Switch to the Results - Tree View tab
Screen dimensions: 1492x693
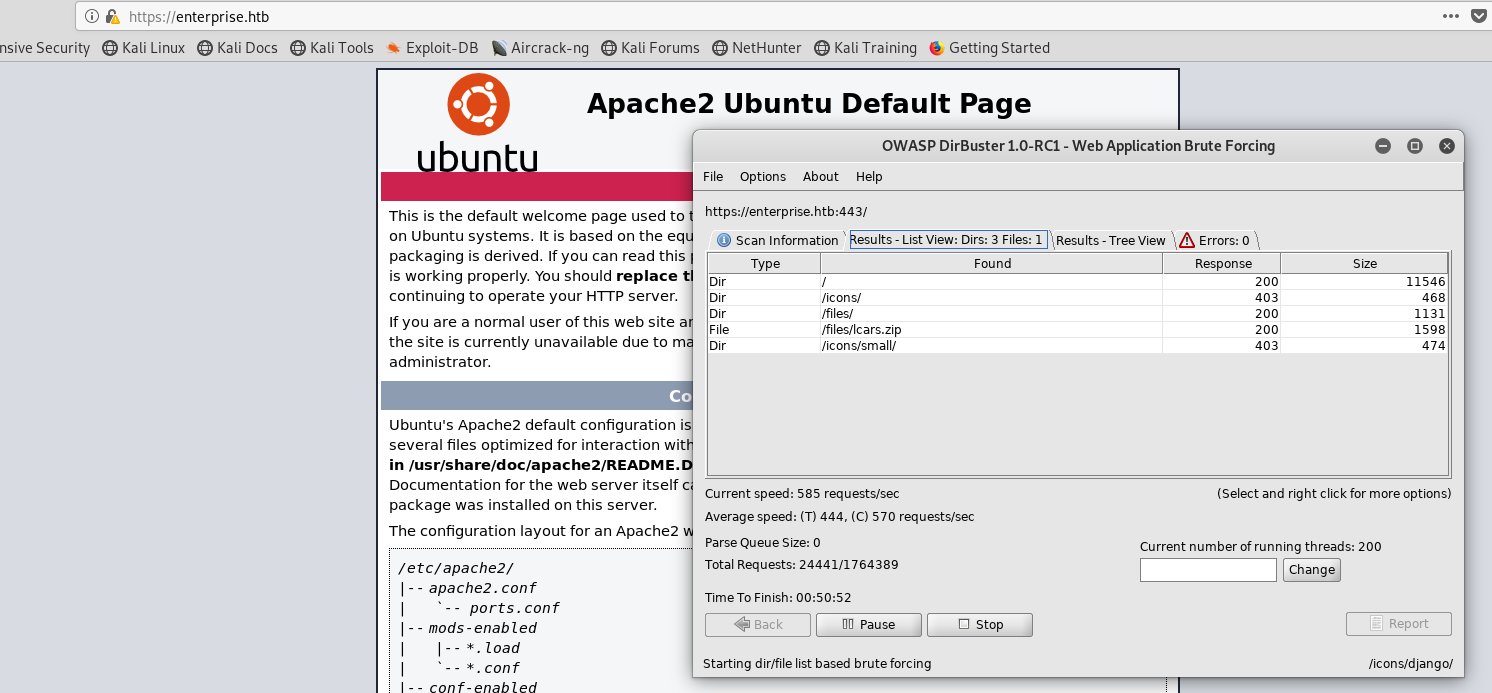1110,240
